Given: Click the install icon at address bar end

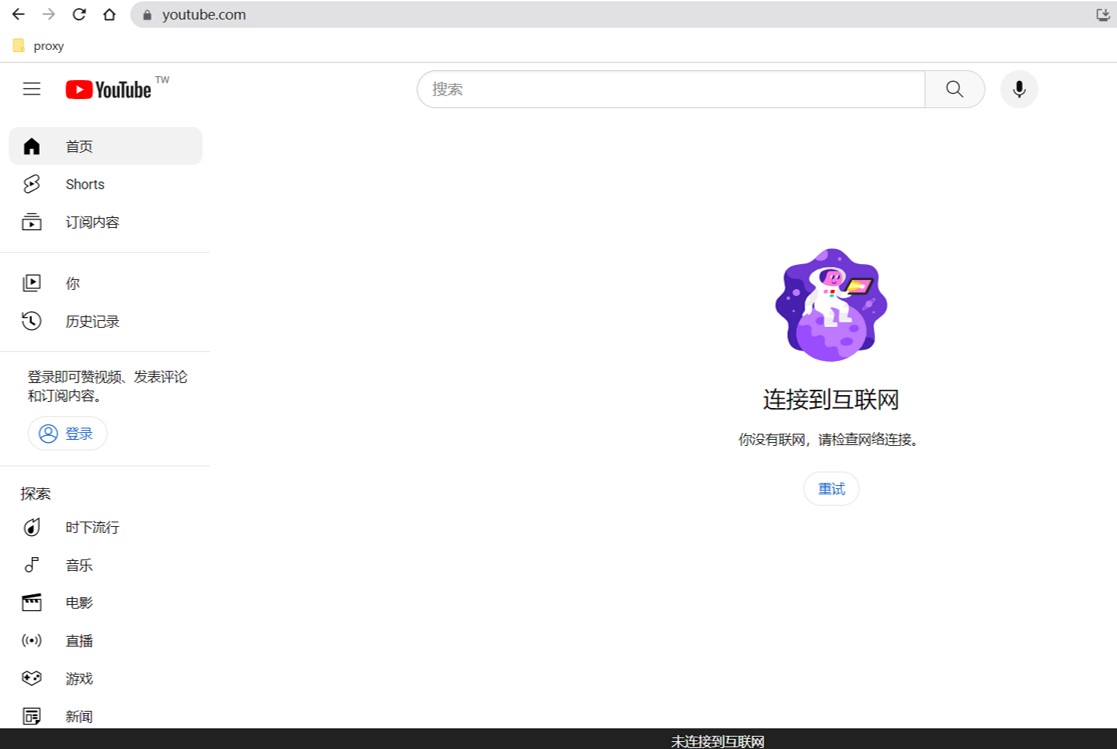Looking at the screenshot, I should (x=1102, y=14).
